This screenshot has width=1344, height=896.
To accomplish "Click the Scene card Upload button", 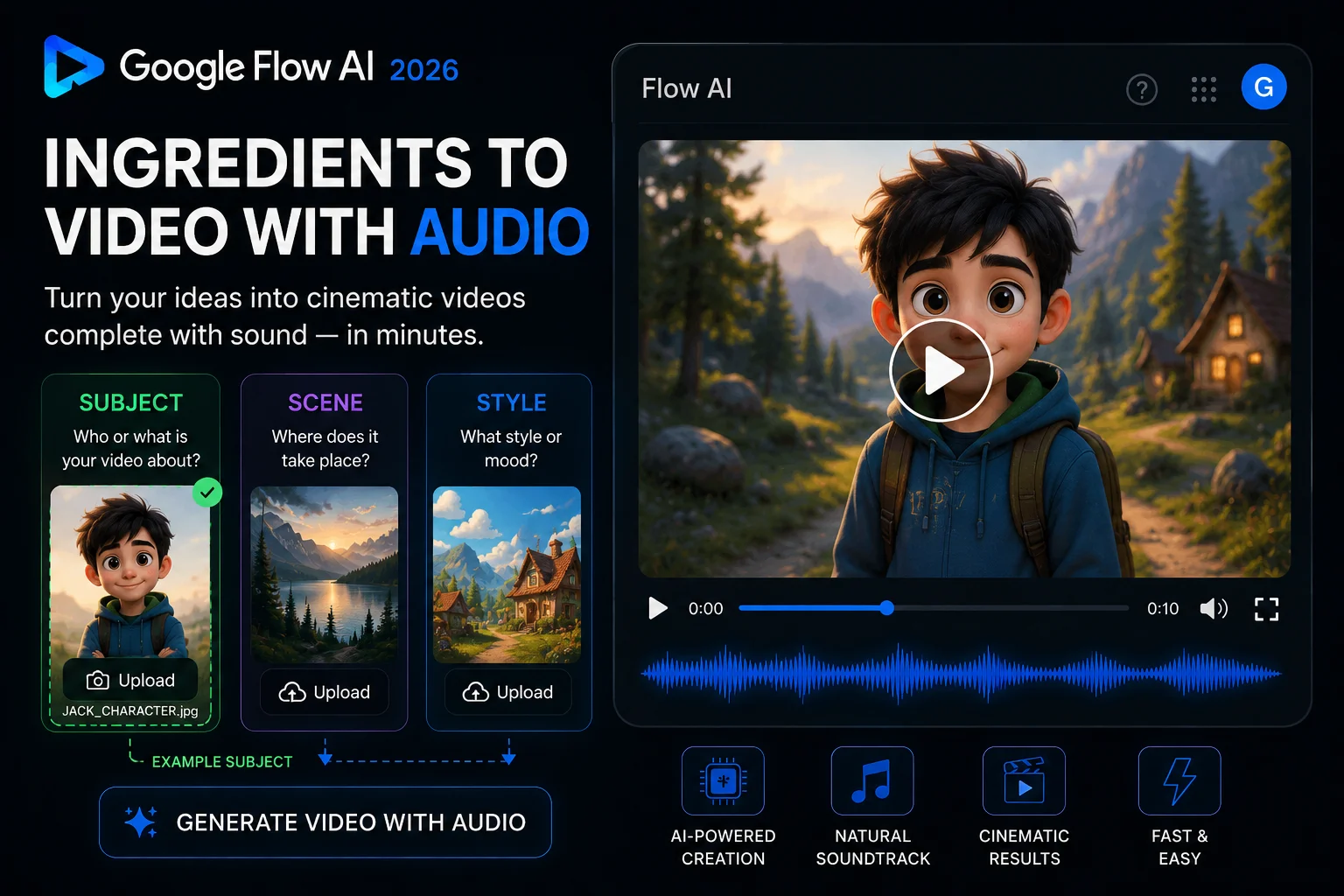I will tap(325, 692).
